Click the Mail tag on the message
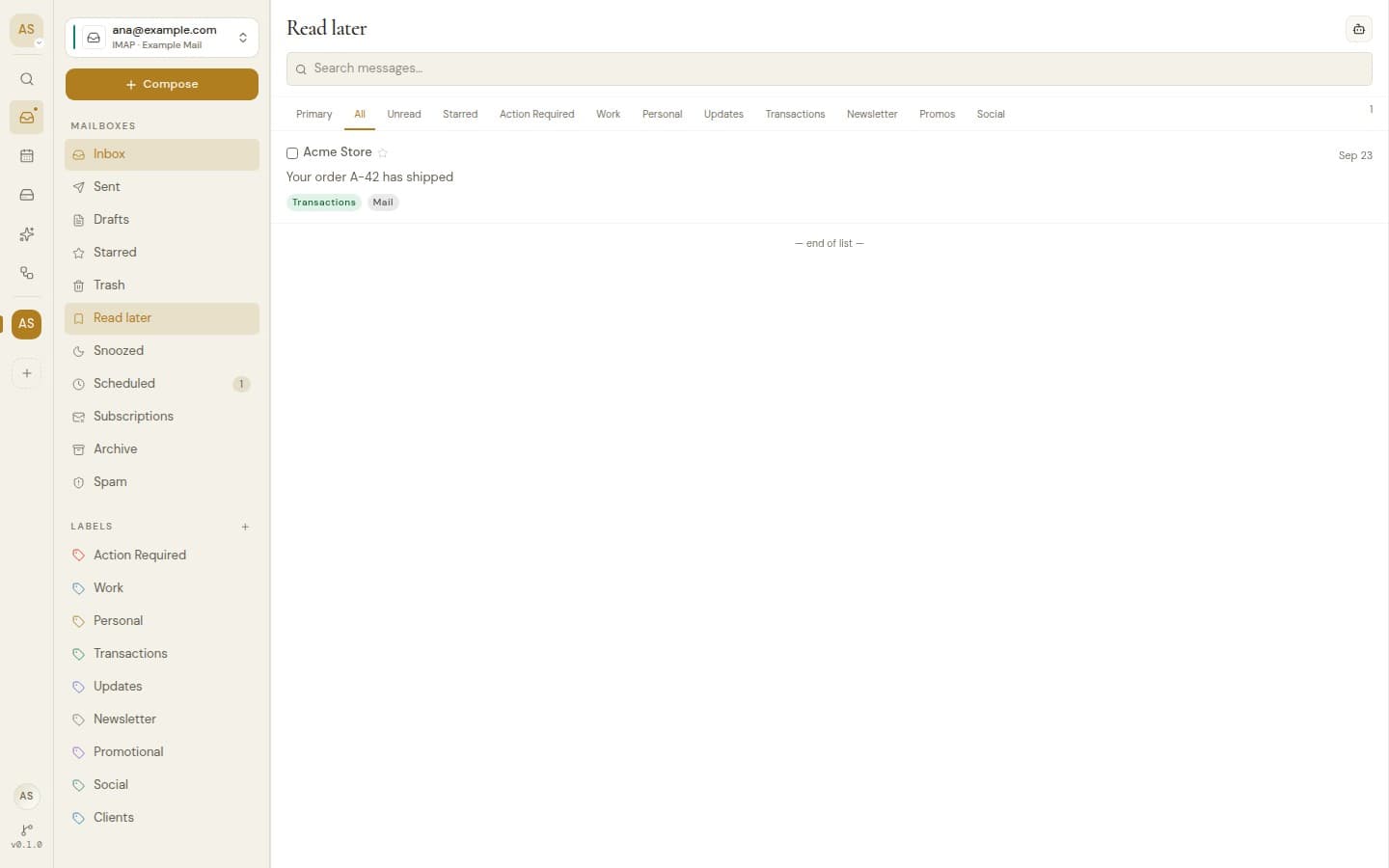The height and width of the screenshot is (868, 1389). [383, 203]
